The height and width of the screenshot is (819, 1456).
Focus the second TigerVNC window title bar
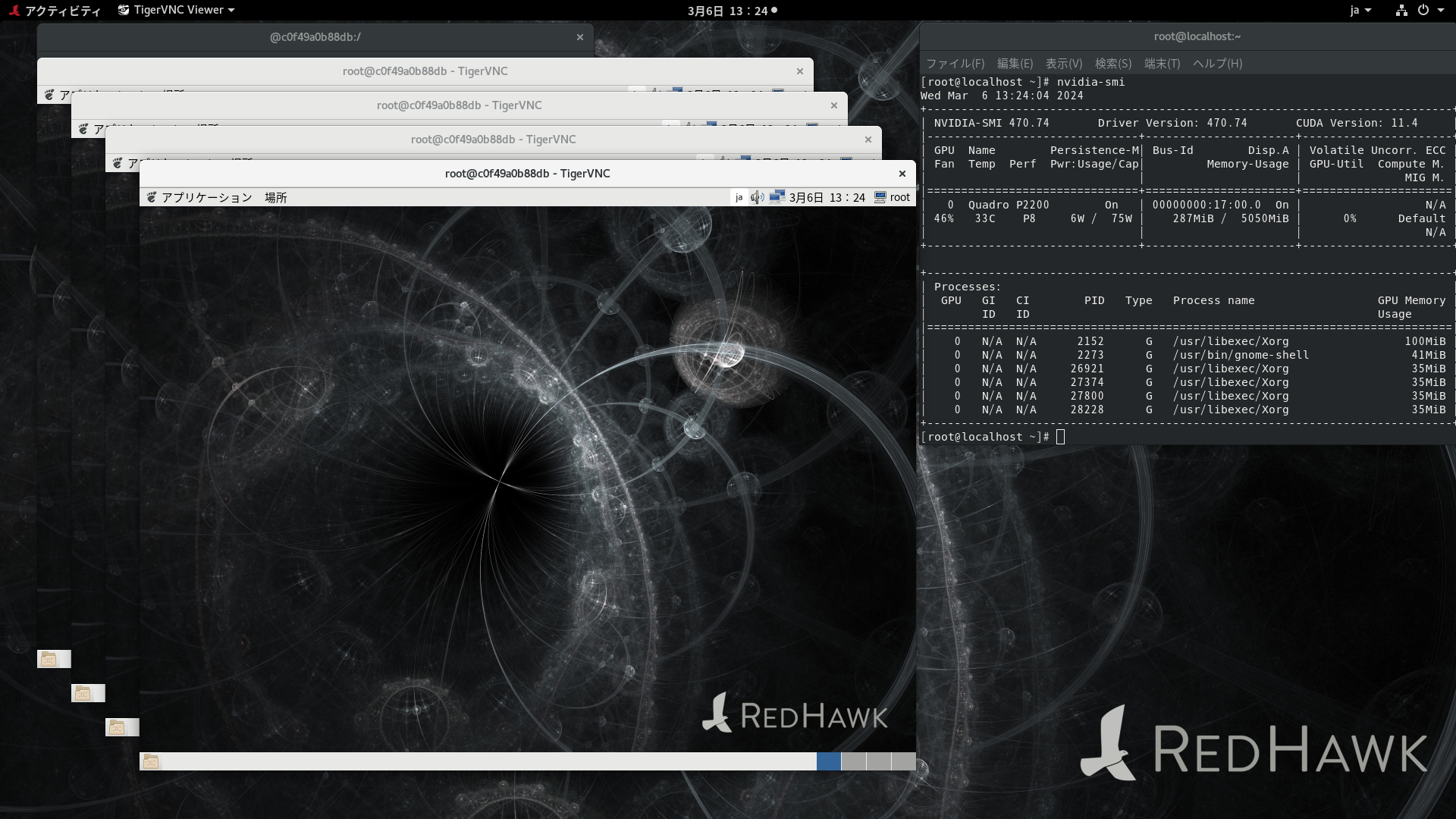point(459,105)
